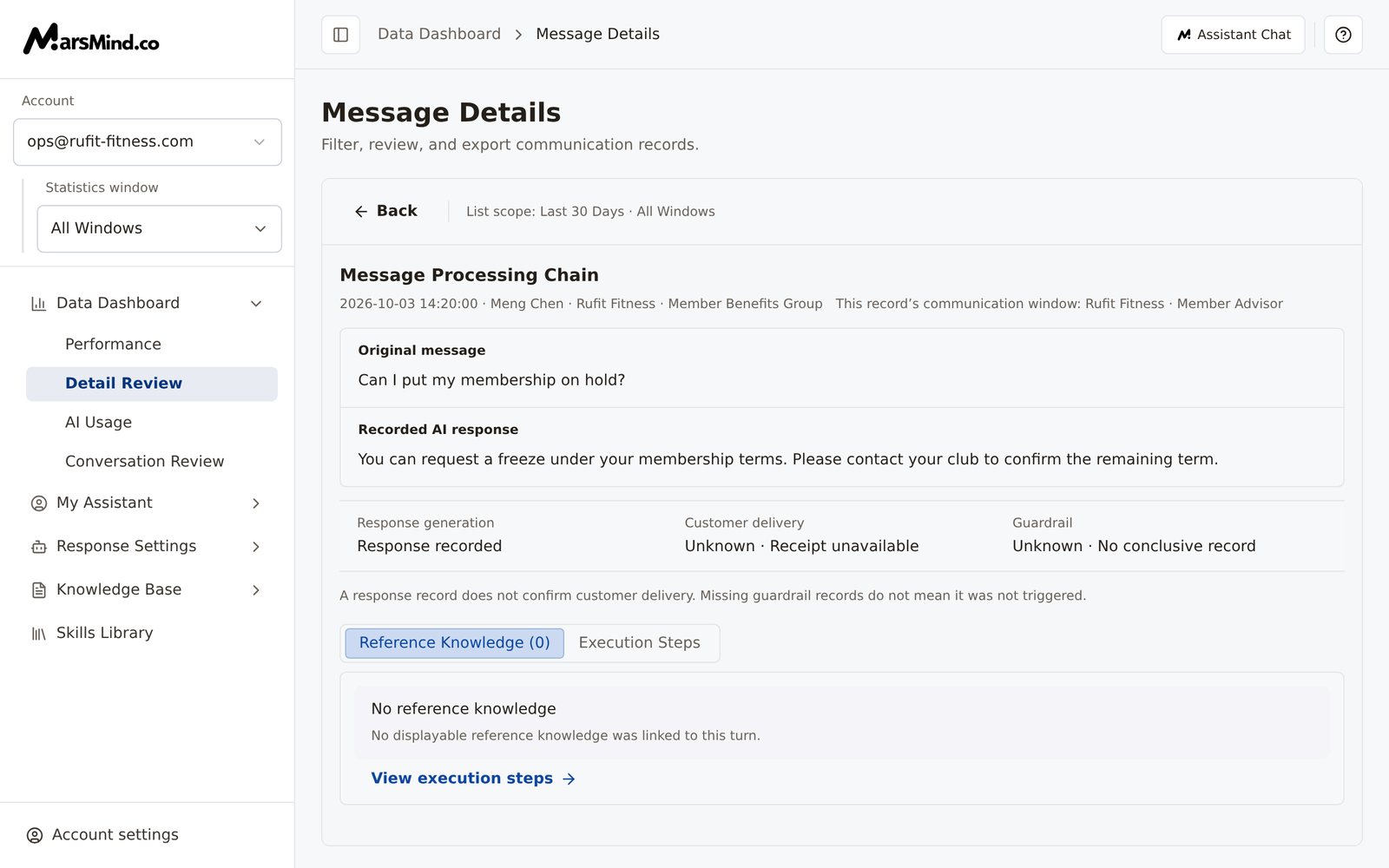
Task: Expand the Response Settings chevron
Action: point(256,547)
